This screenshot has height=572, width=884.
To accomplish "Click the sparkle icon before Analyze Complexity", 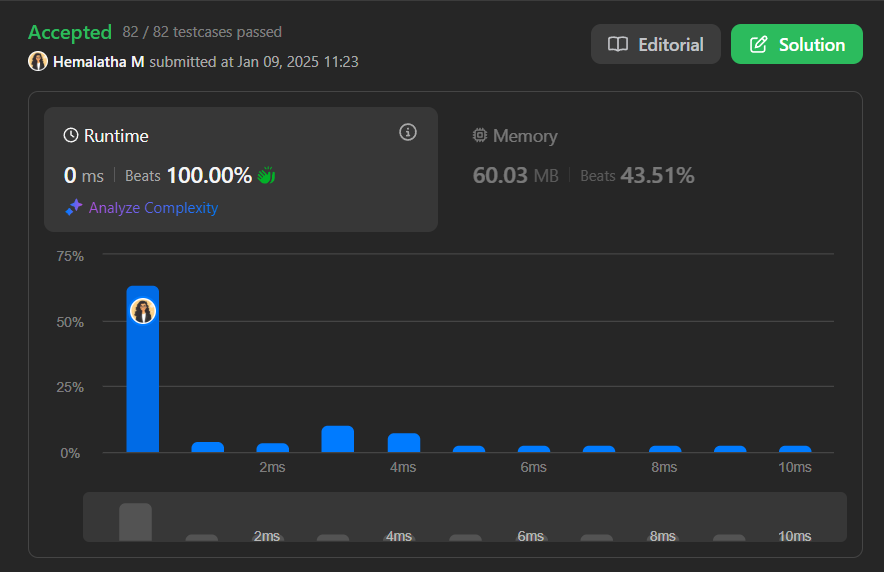I will tap(74, 208).
